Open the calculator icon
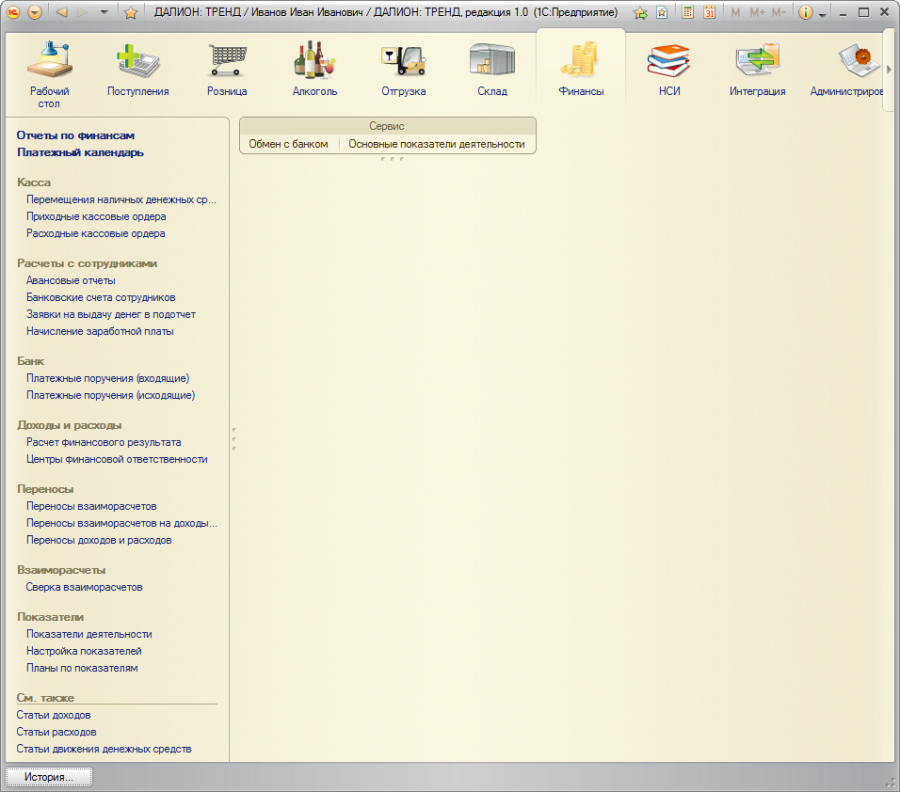900x792 pixels. click(688, 12)
